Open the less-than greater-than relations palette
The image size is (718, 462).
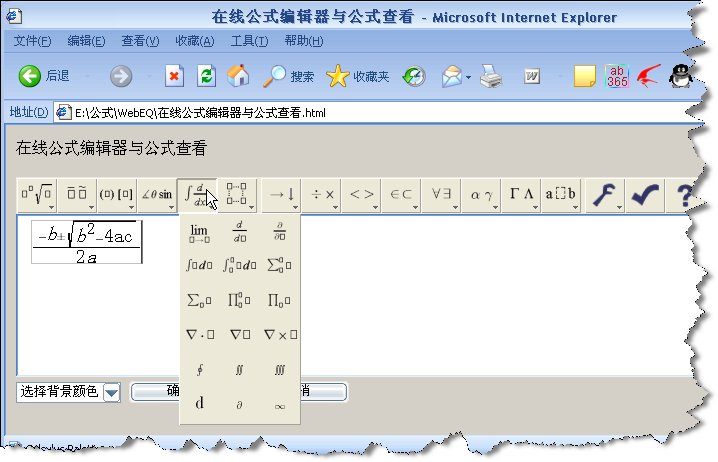361,195
